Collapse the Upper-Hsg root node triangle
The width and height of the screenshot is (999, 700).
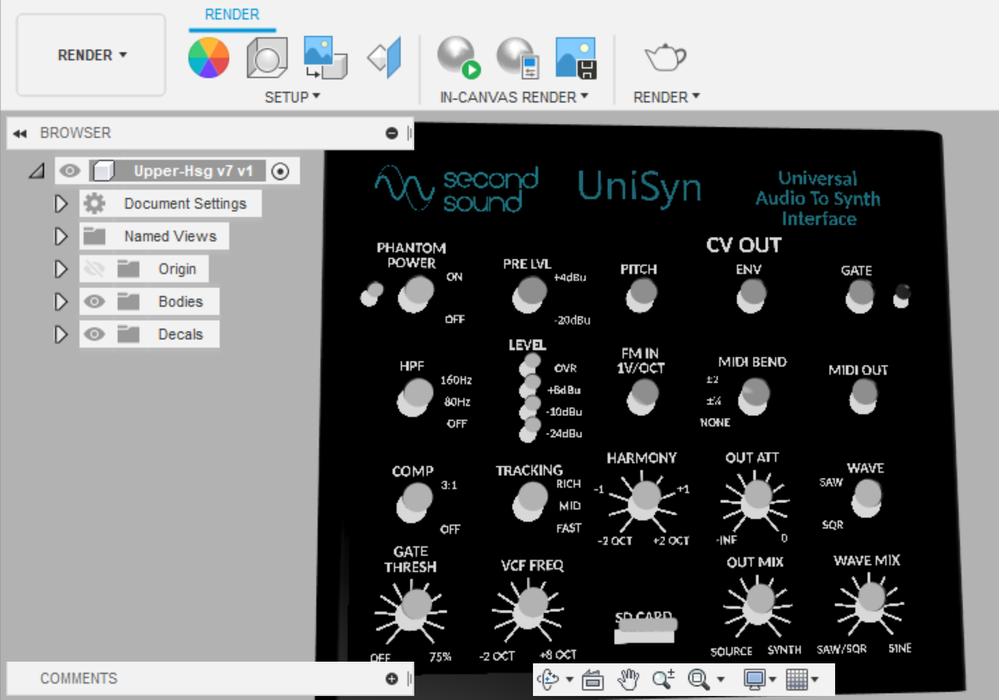coord(37,171)
